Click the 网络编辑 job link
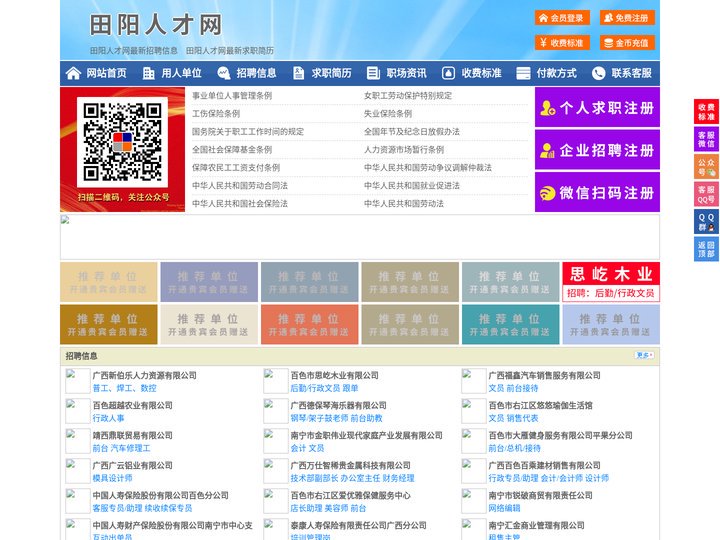The image size is (720, 540). pyautogui.click(x=504, y=508)
